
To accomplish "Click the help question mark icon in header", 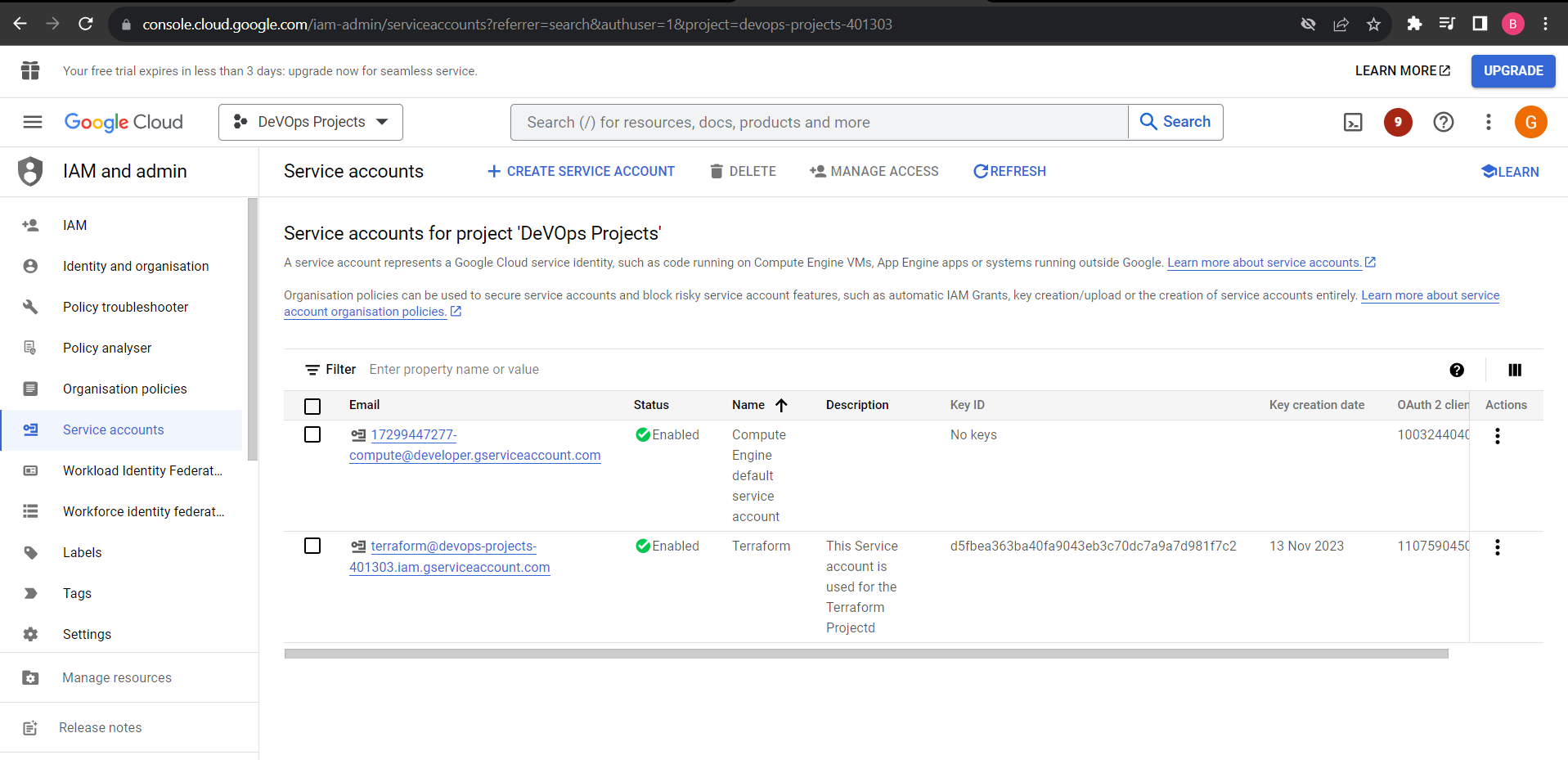I will point(1444,123).
